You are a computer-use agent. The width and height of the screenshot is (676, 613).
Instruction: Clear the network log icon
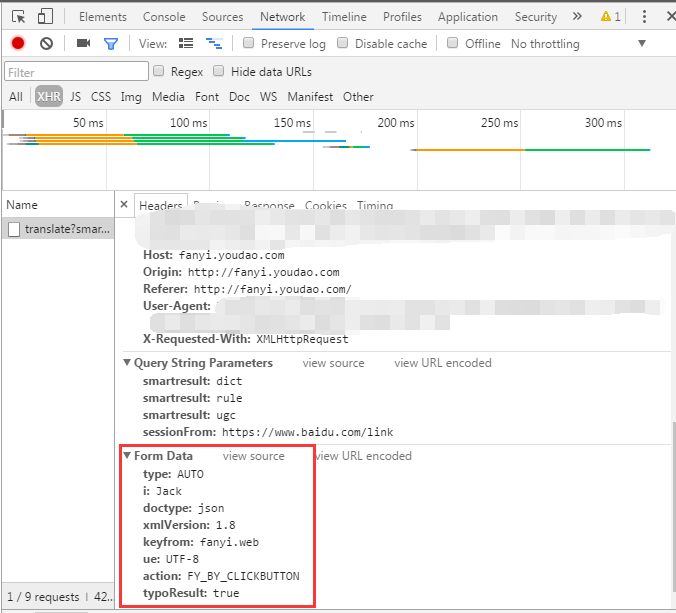click(x=47, y=44)
